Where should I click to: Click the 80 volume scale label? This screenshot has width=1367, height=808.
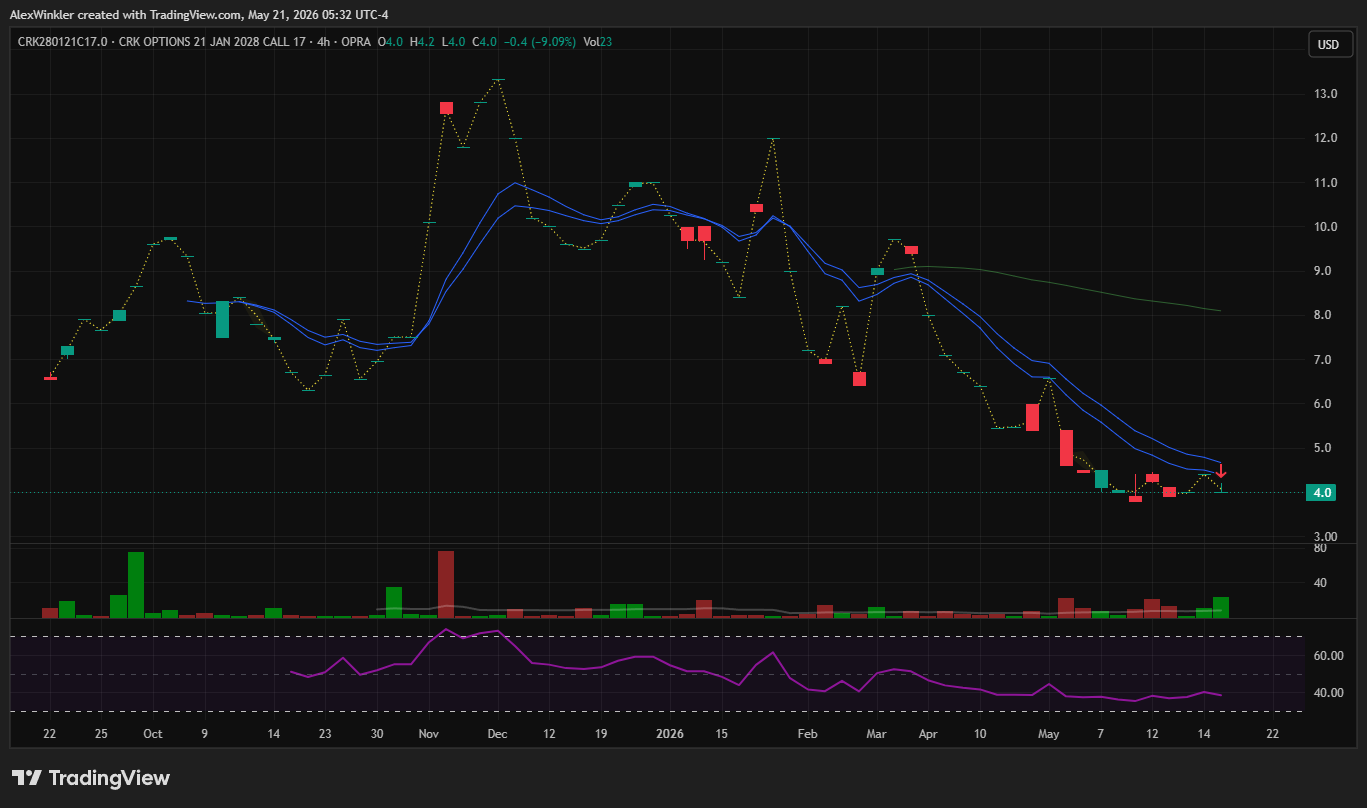click(x=1320, y=548)
